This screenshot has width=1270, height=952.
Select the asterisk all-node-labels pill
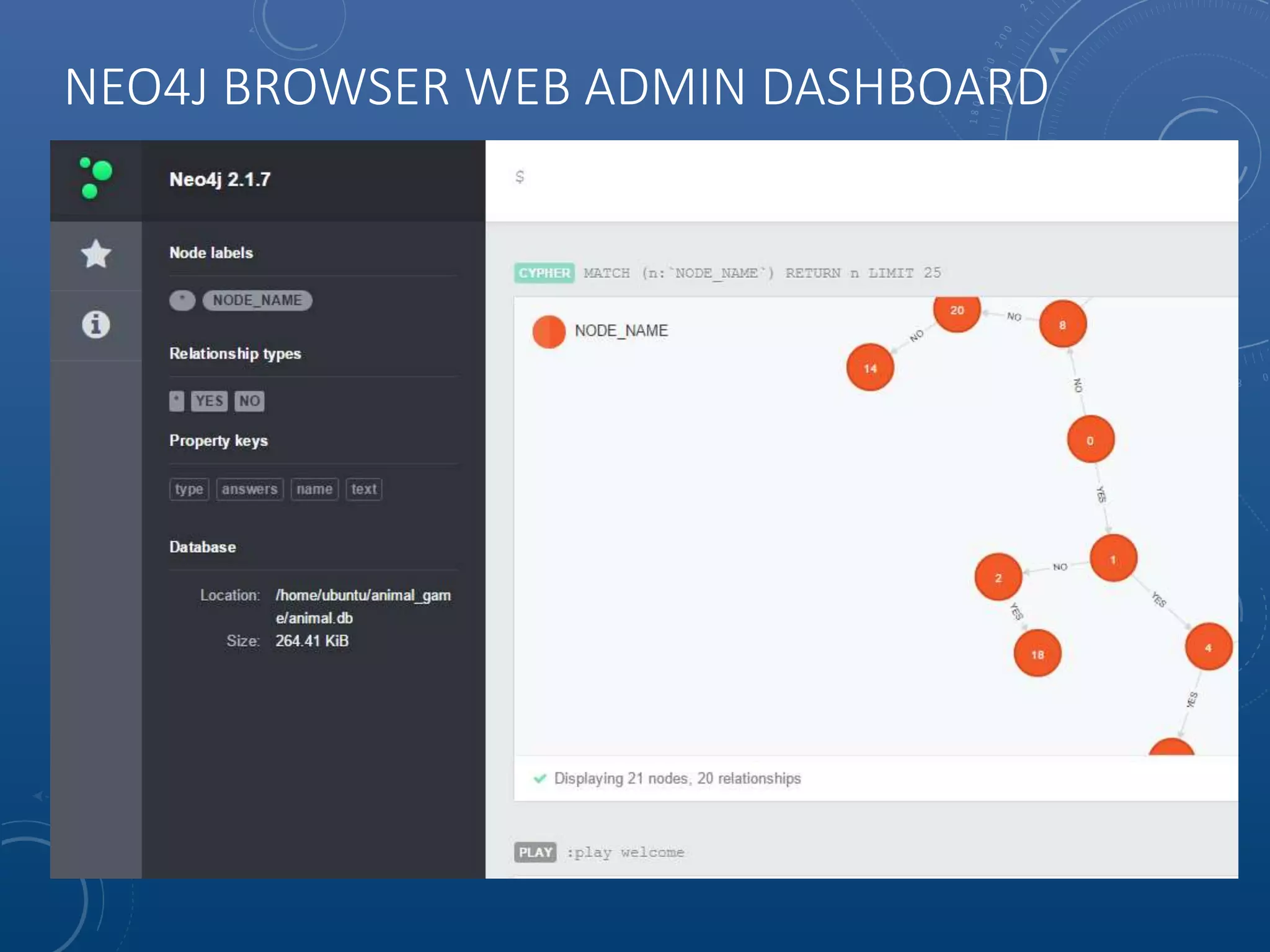(182, 301)
